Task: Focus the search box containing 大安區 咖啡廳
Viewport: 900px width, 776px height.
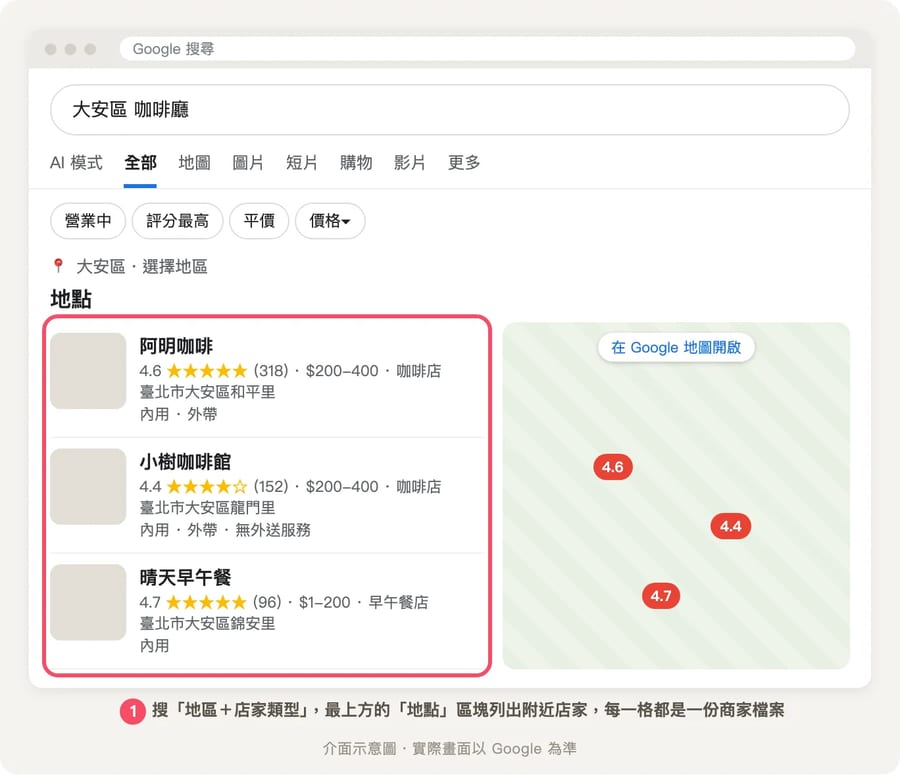Action: 450,110
